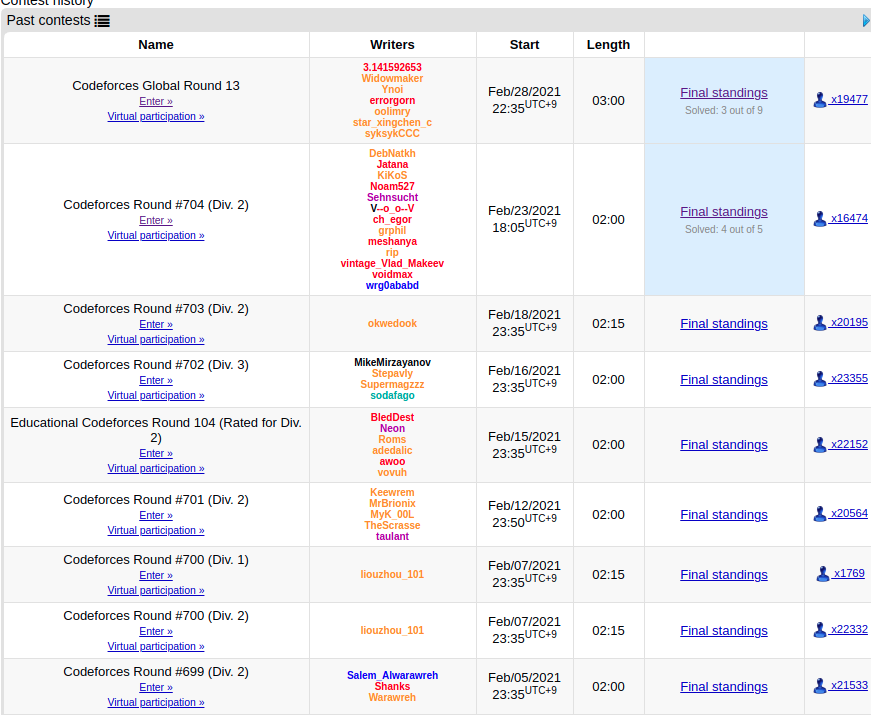This screenshot has height=715, width=871.
Task: Open writer profile wrg0ababd
Action: point(392,286)
